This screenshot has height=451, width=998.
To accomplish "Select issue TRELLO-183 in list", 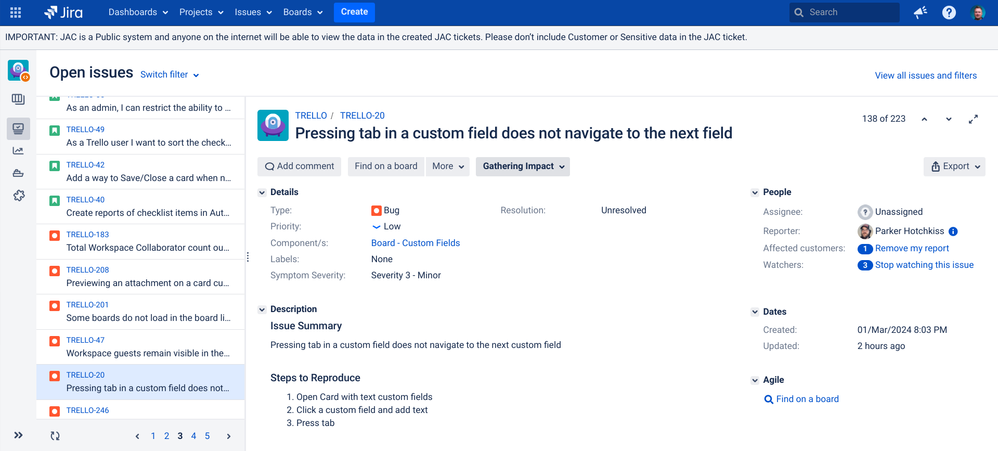I will click(x=141, y=242).
